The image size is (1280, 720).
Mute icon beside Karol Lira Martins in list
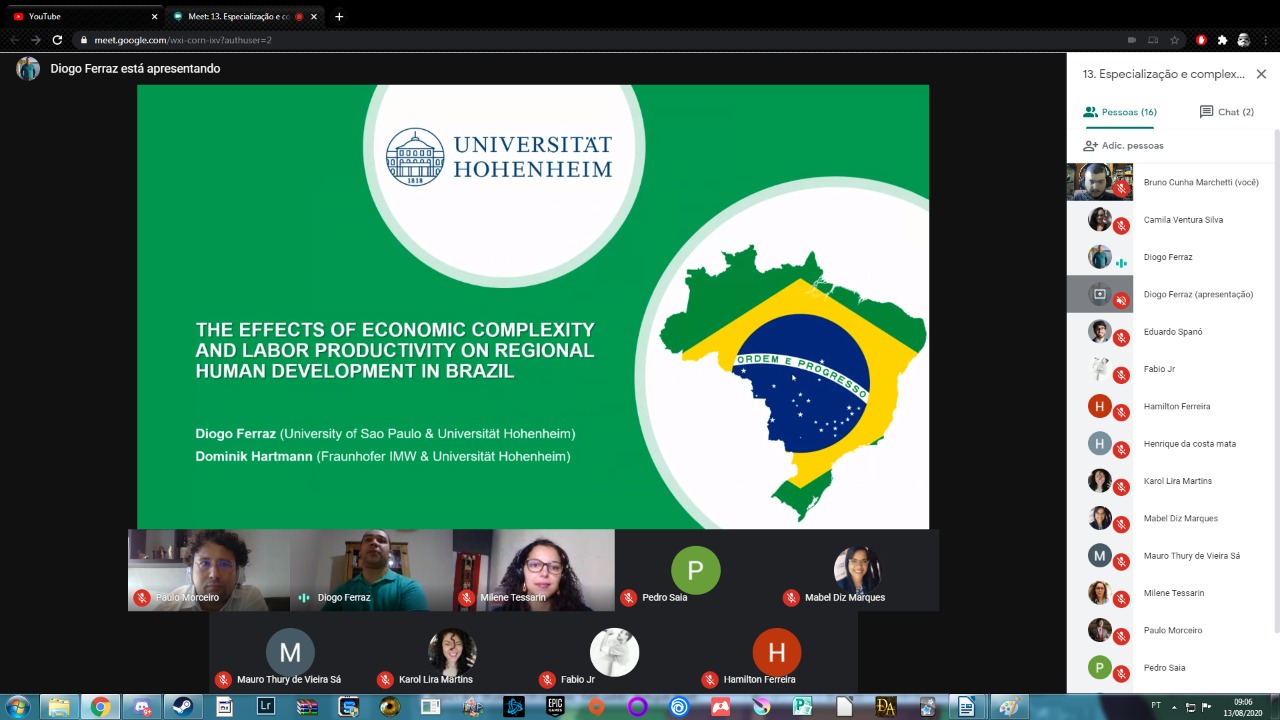pos(1122,487)
